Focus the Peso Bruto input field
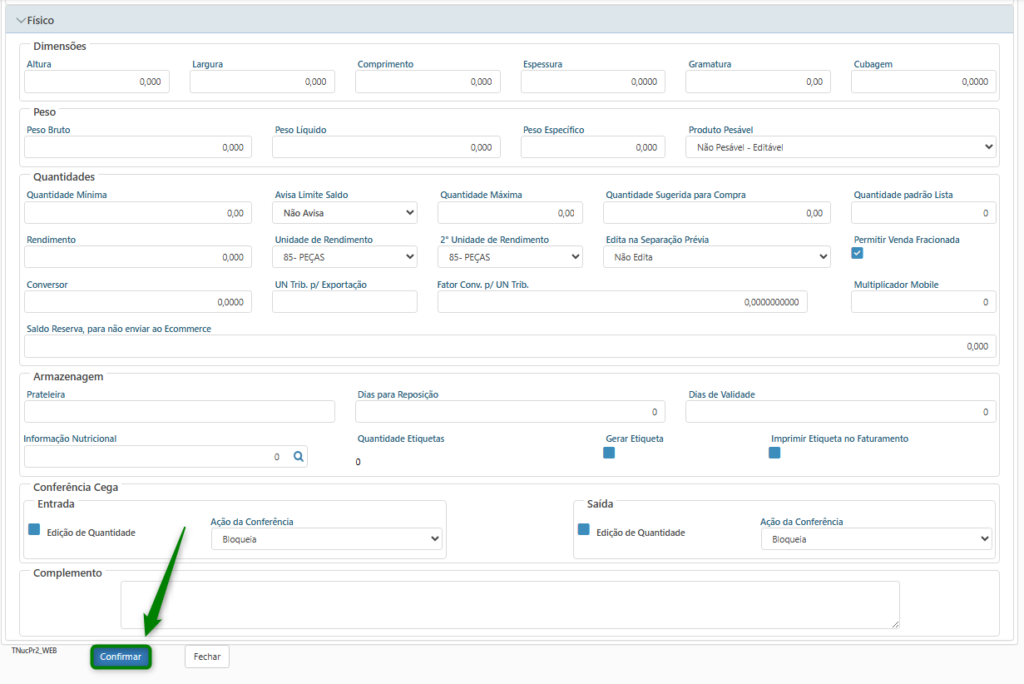Screen dimensions: 1024x684 (138, 147)
